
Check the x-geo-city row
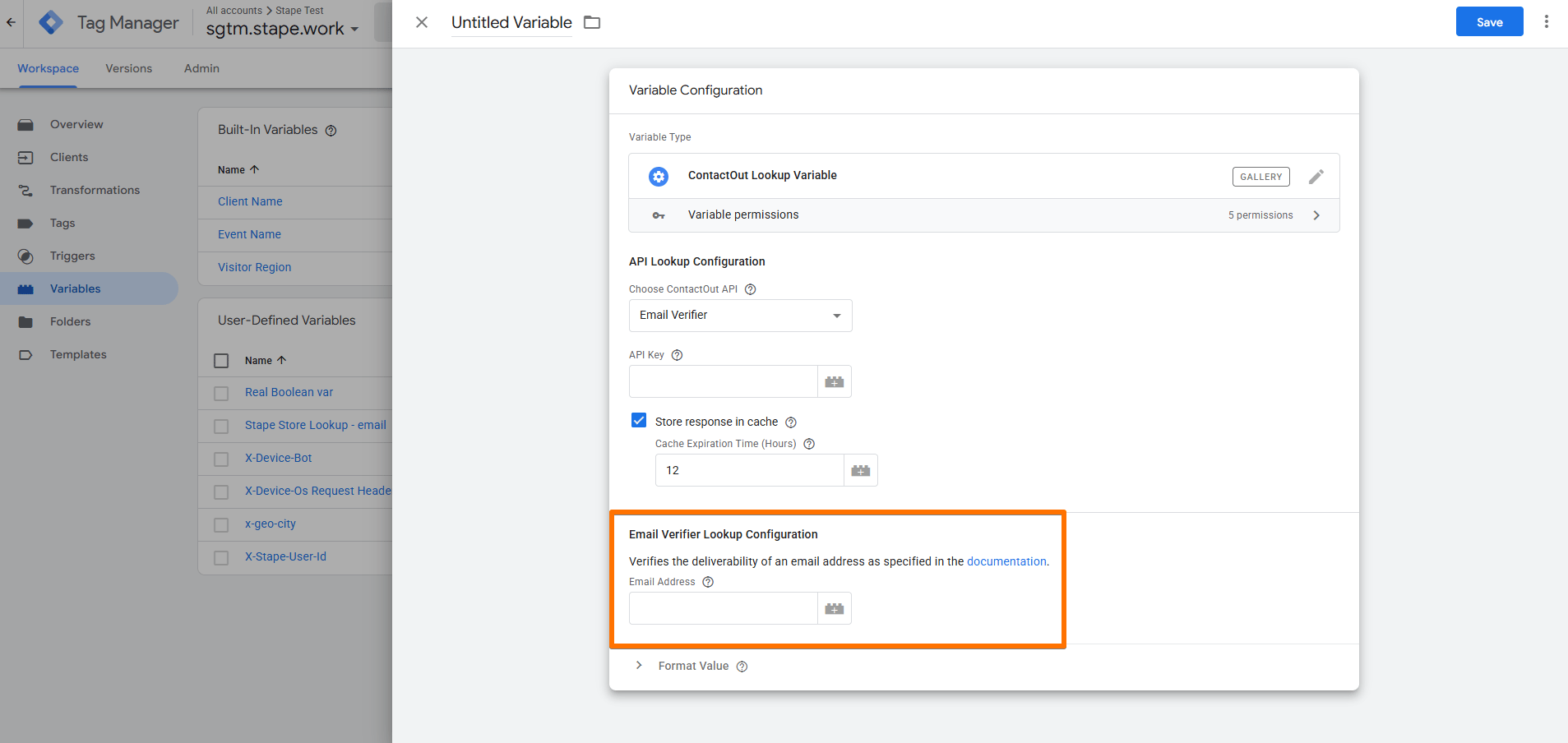(x=221, y=525)
